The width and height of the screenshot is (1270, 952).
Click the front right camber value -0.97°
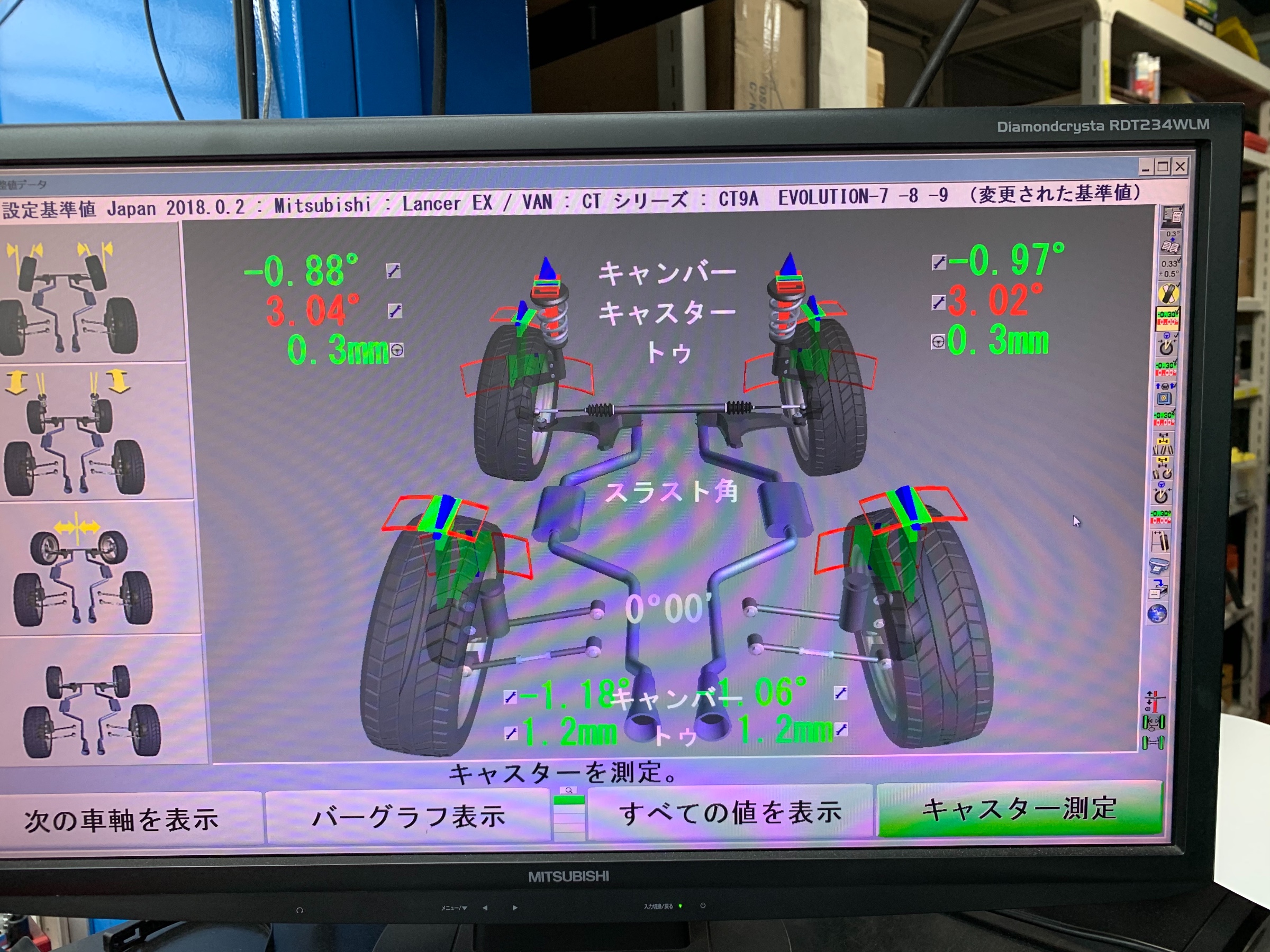1006,260
